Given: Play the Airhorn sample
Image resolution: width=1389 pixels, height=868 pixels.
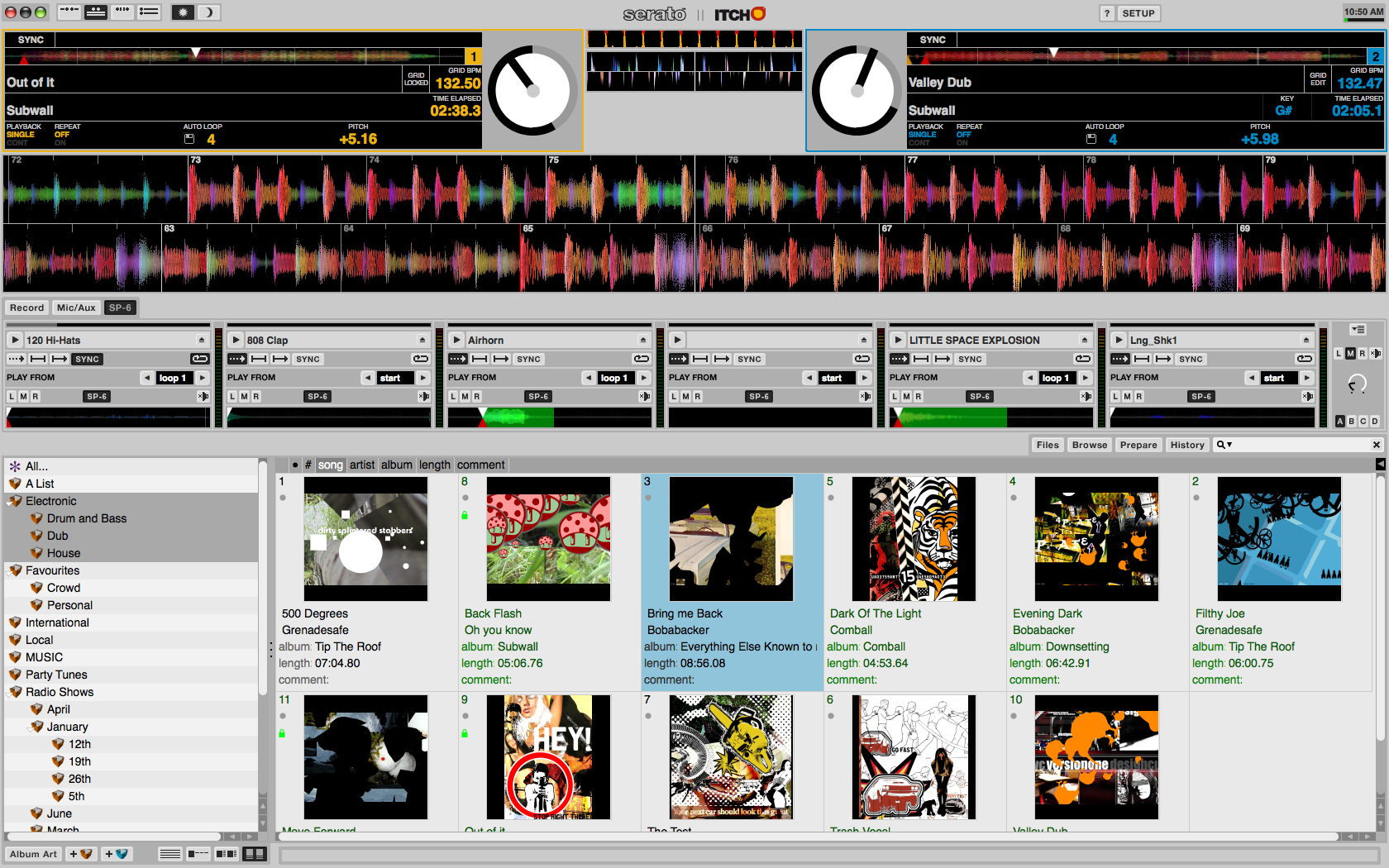Looking at the screenshot, I should coord(456,340).
